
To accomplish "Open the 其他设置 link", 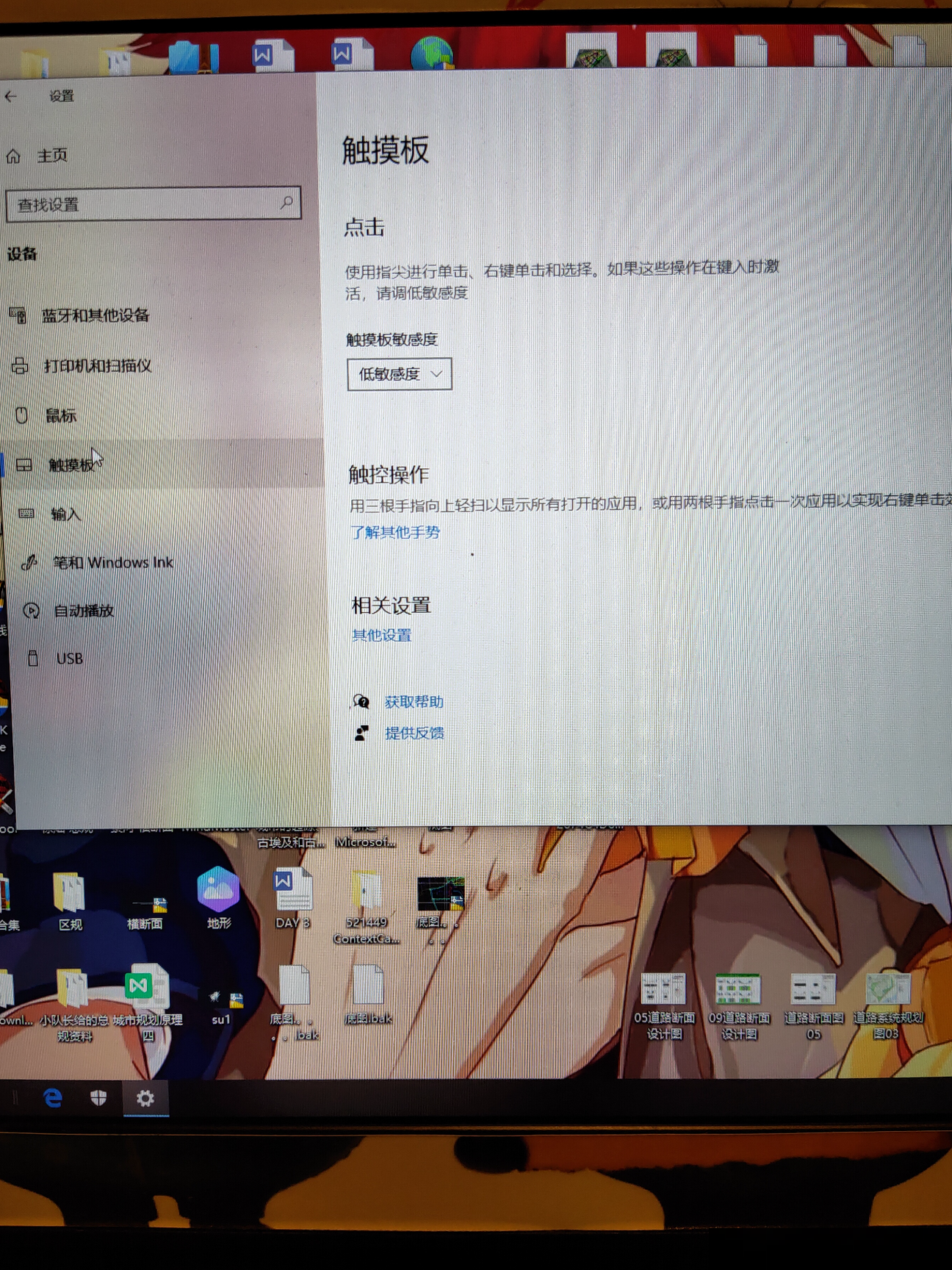I will (381, 635).
